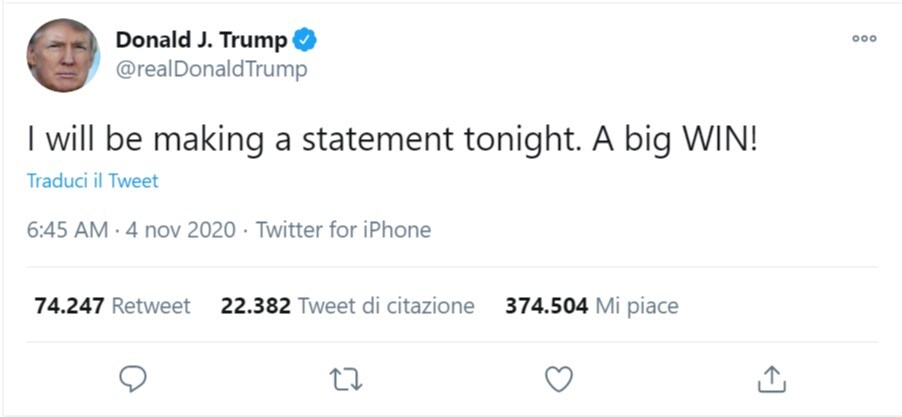The image size is (902, 417).
Task: Open the 'Tweet di citazione' label
Action: click(386, 306)
